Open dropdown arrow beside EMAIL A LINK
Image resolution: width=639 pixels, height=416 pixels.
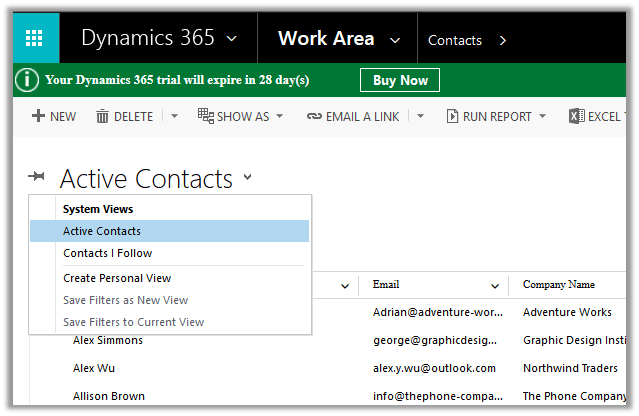coord(420,116)
